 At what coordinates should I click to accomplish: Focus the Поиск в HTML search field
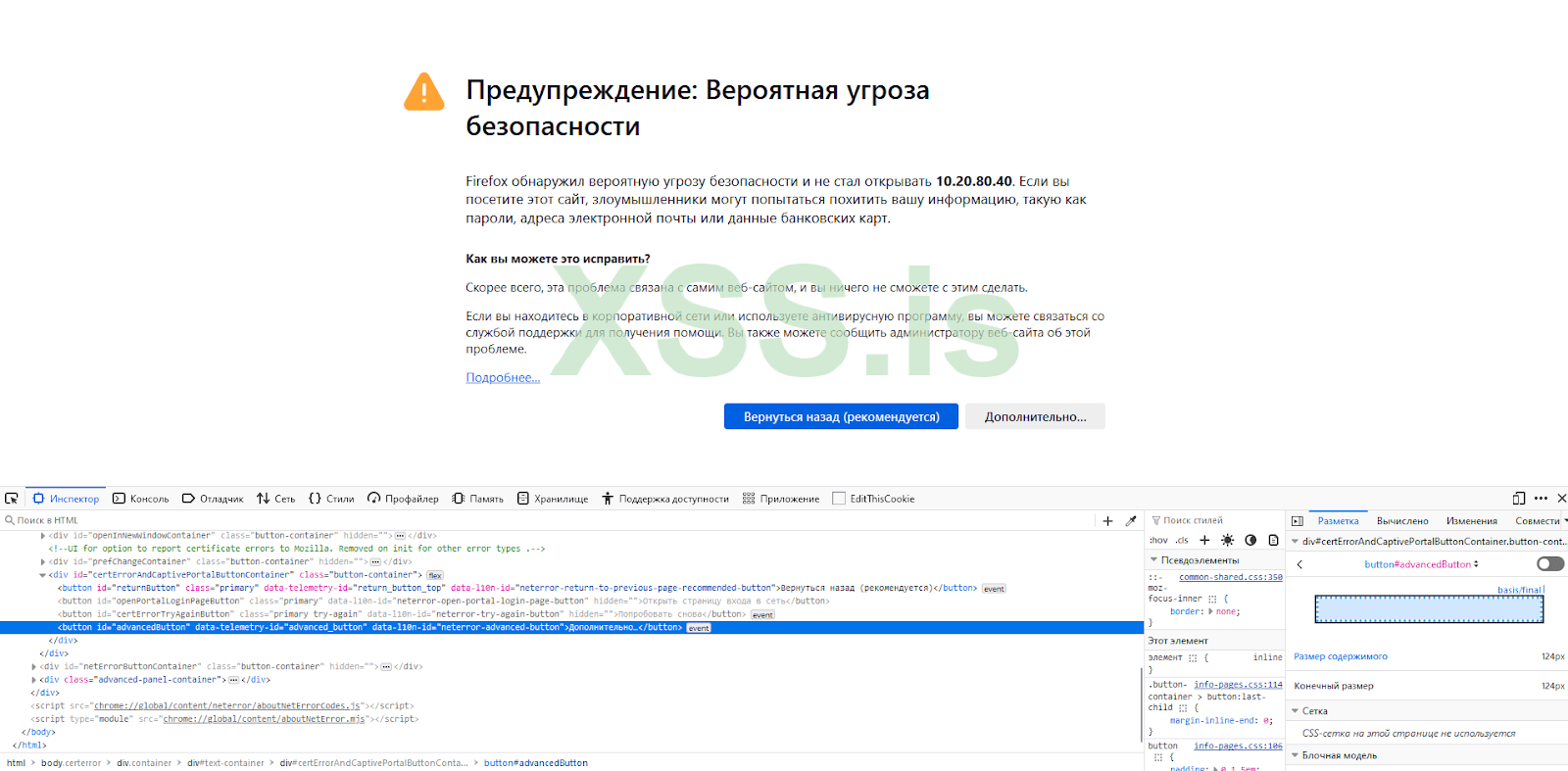[x=549, y=520]
